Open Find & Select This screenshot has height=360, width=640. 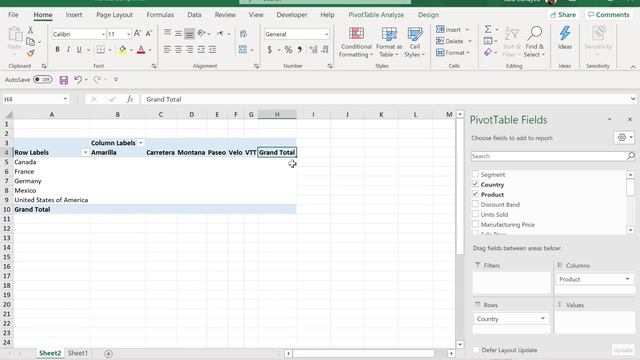click(x=534, y=42)
